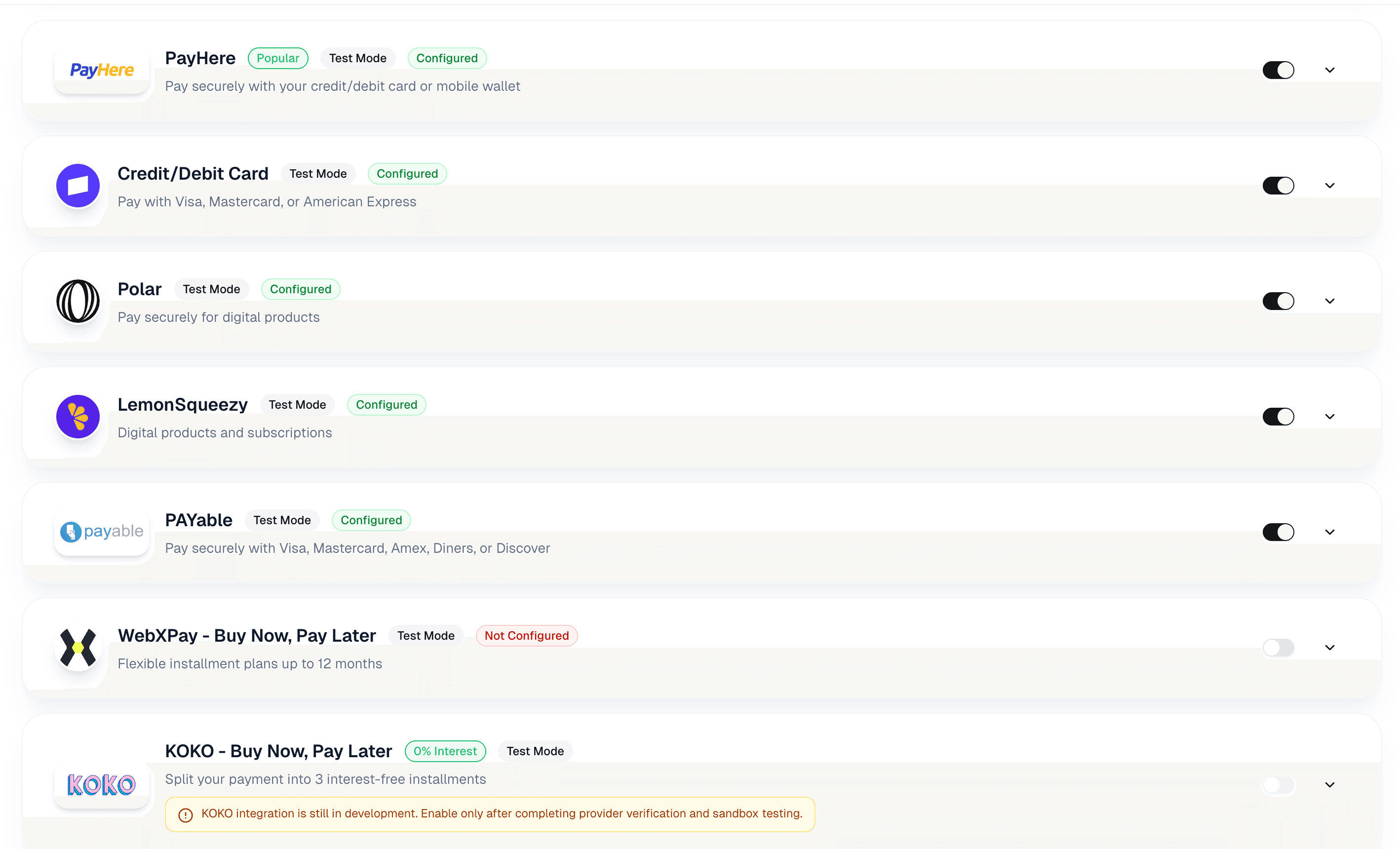The image size is (1400, 849).
Task: Click the WebXPay X logo
Action: [x=78, y=648]
